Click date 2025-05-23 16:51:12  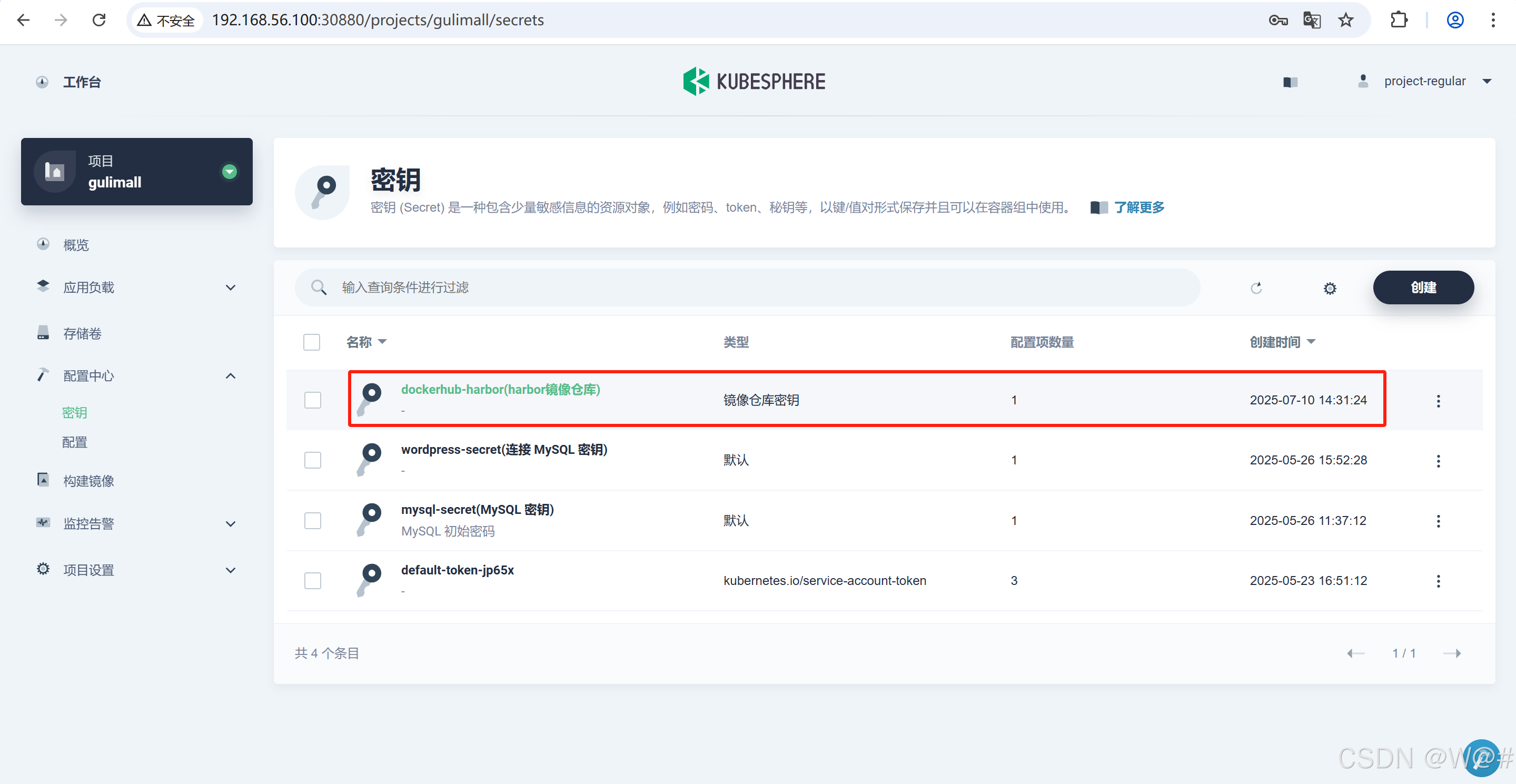pos(1307,581)
